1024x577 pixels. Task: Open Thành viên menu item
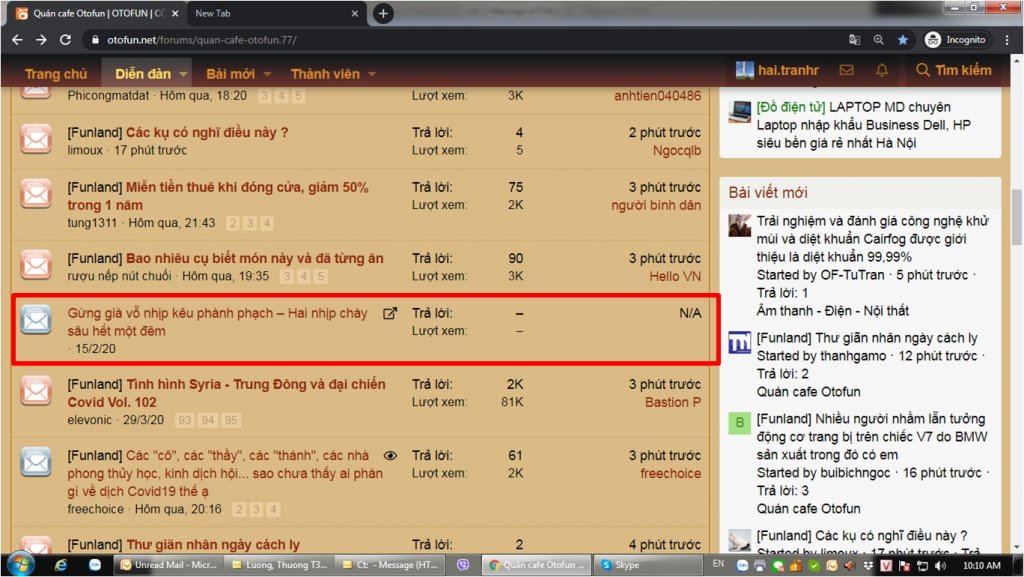(325, 74)
